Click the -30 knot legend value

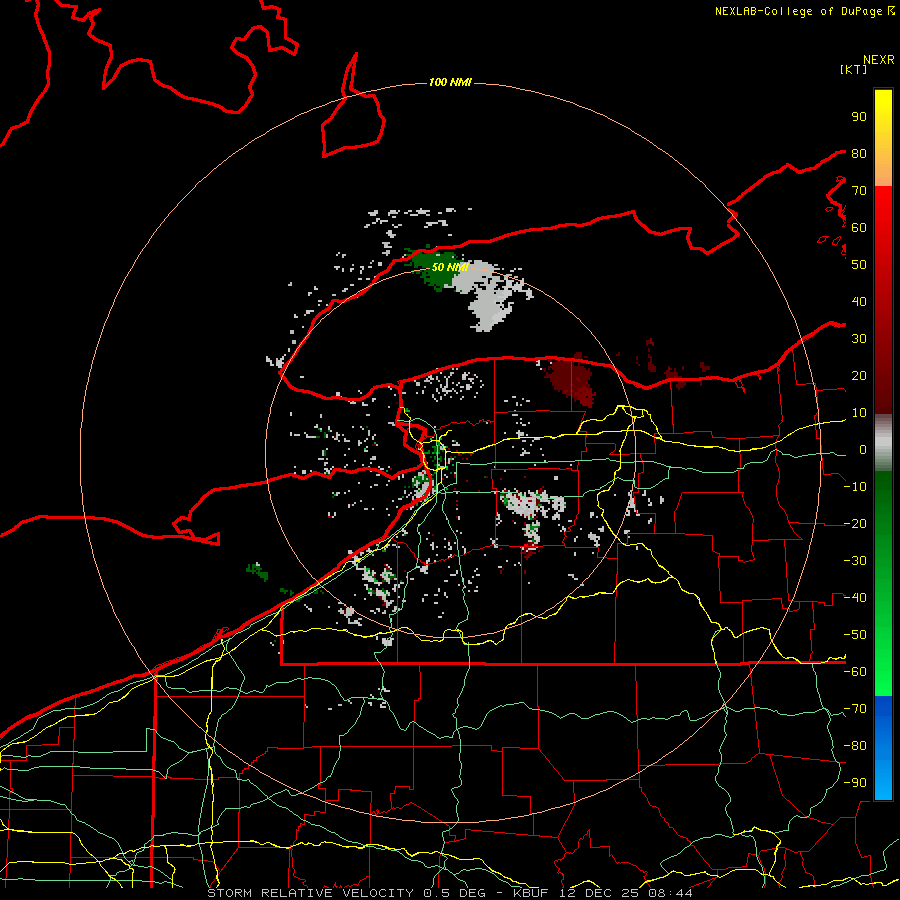[855, 561]
